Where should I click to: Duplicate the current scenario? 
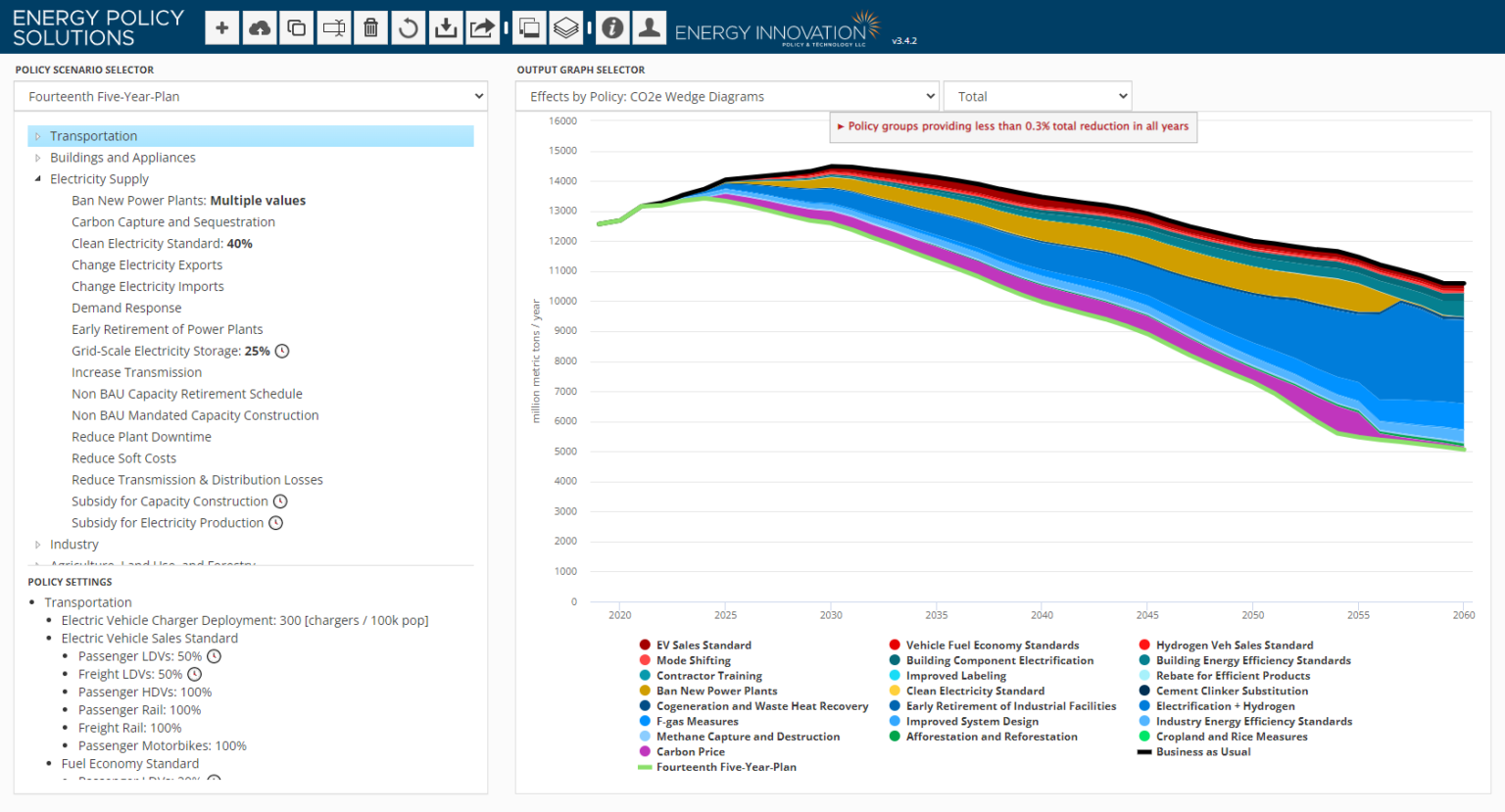point(296,26)
